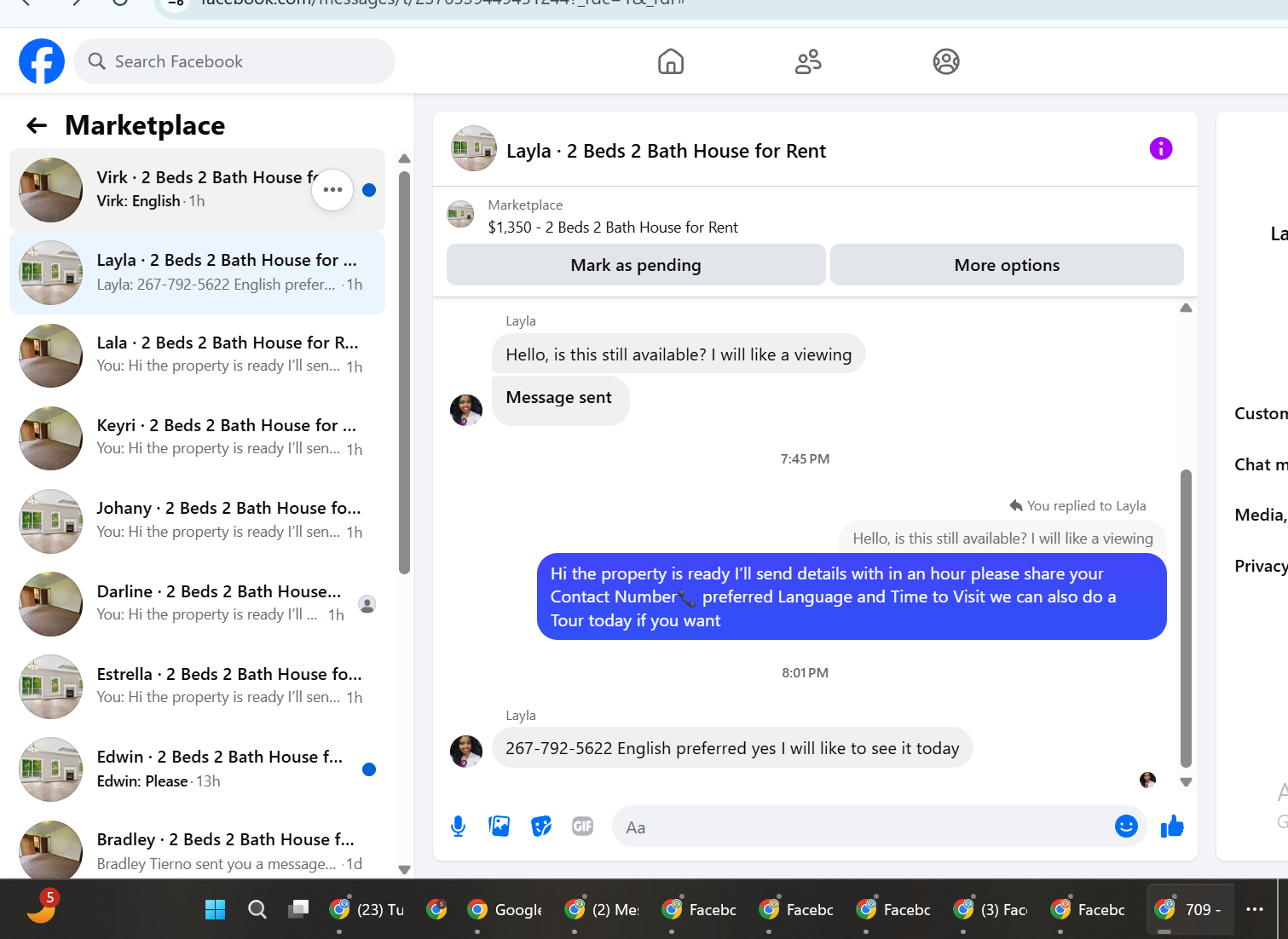Image resolution: width=1288 pixels, height=939 pixels.
Task: Switch to the '(23) Tu' Chrome window
Action: point(368,909)
